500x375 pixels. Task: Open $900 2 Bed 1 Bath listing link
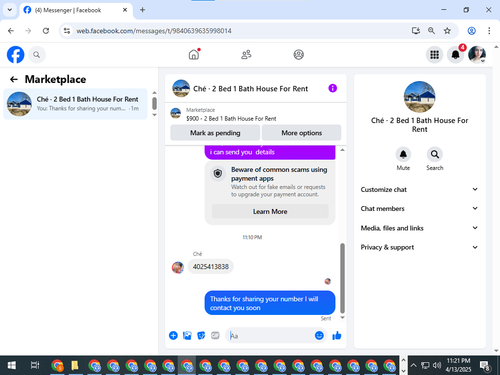tap(231, 118)
